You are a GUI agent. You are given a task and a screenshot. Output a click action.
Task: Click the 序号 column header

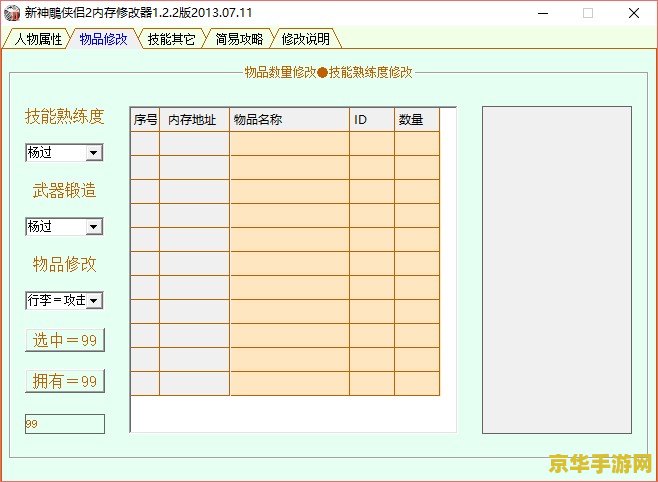tap(145, 120)
